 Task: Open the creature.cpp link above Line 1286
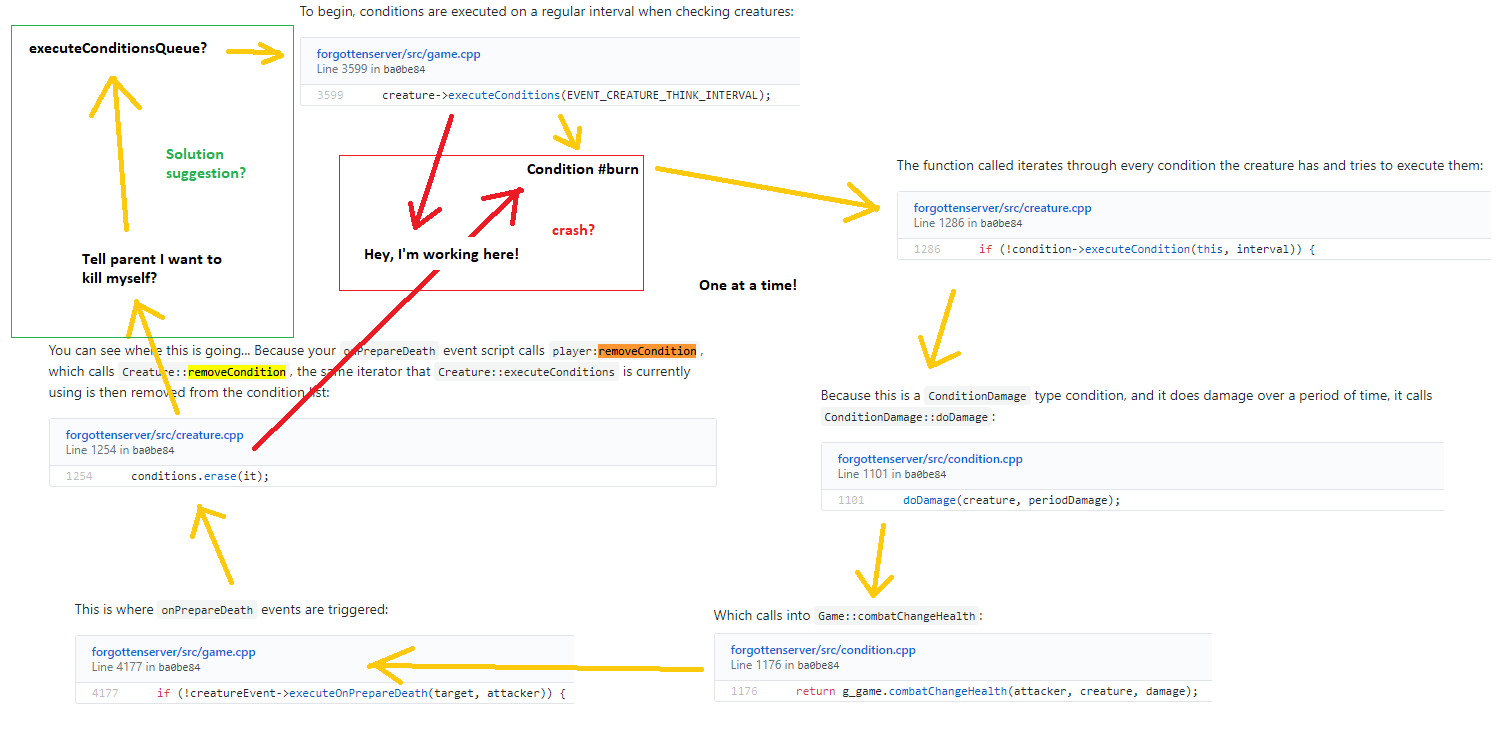pos(1002,208)
